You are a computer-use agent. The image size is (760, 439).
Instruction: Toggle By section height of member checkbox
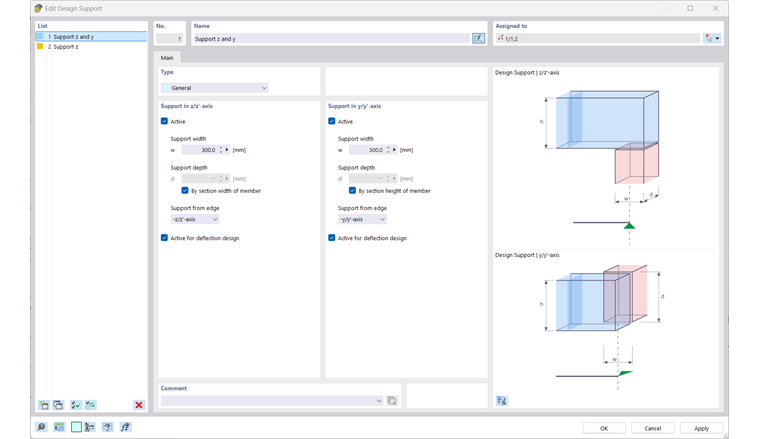352,190
